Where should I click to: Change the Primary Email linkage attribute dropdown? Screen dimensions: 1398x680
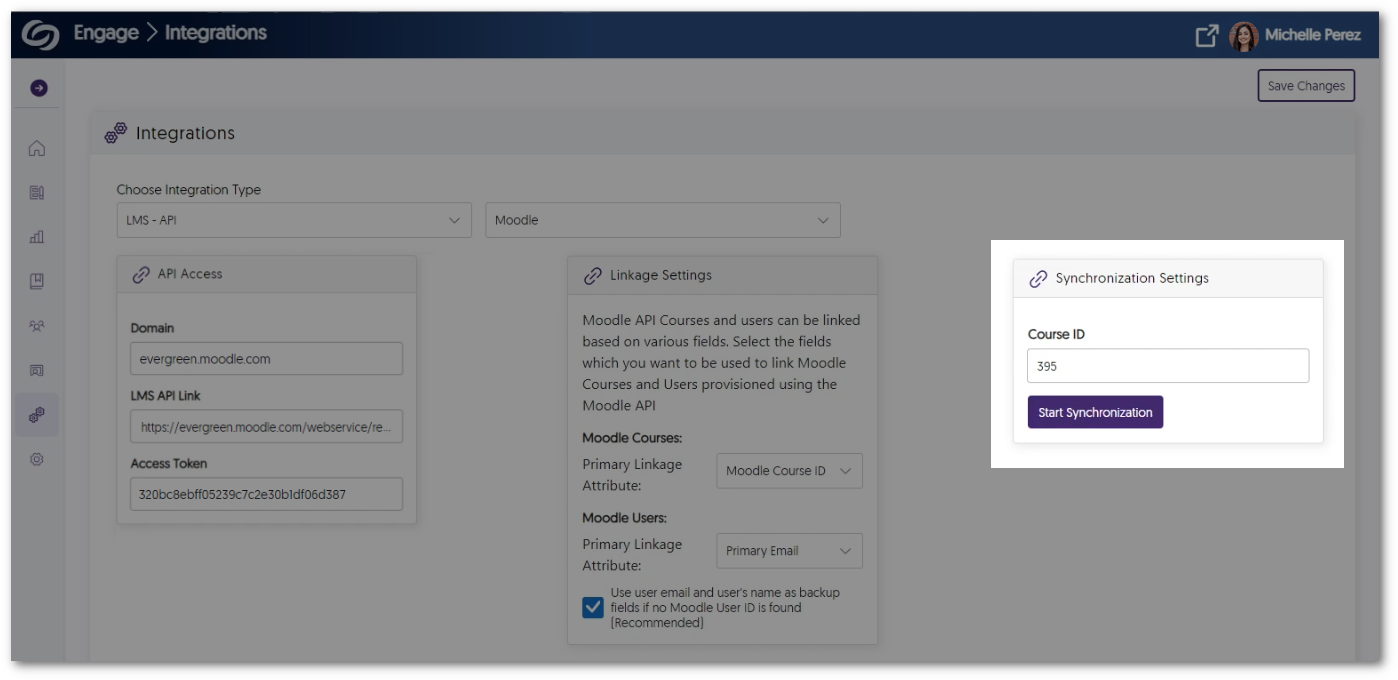click(x=789, y=550)
